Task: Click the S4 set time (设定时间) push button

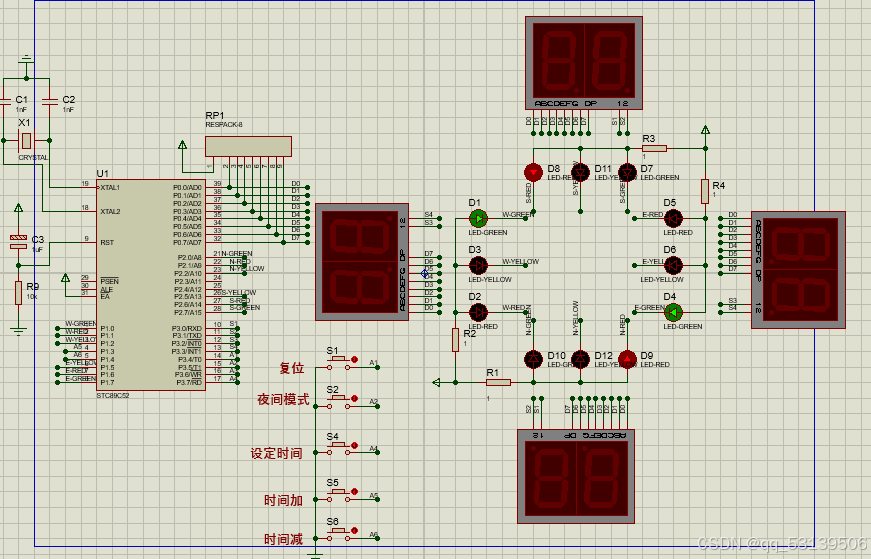Action: (x=339, y=448)
